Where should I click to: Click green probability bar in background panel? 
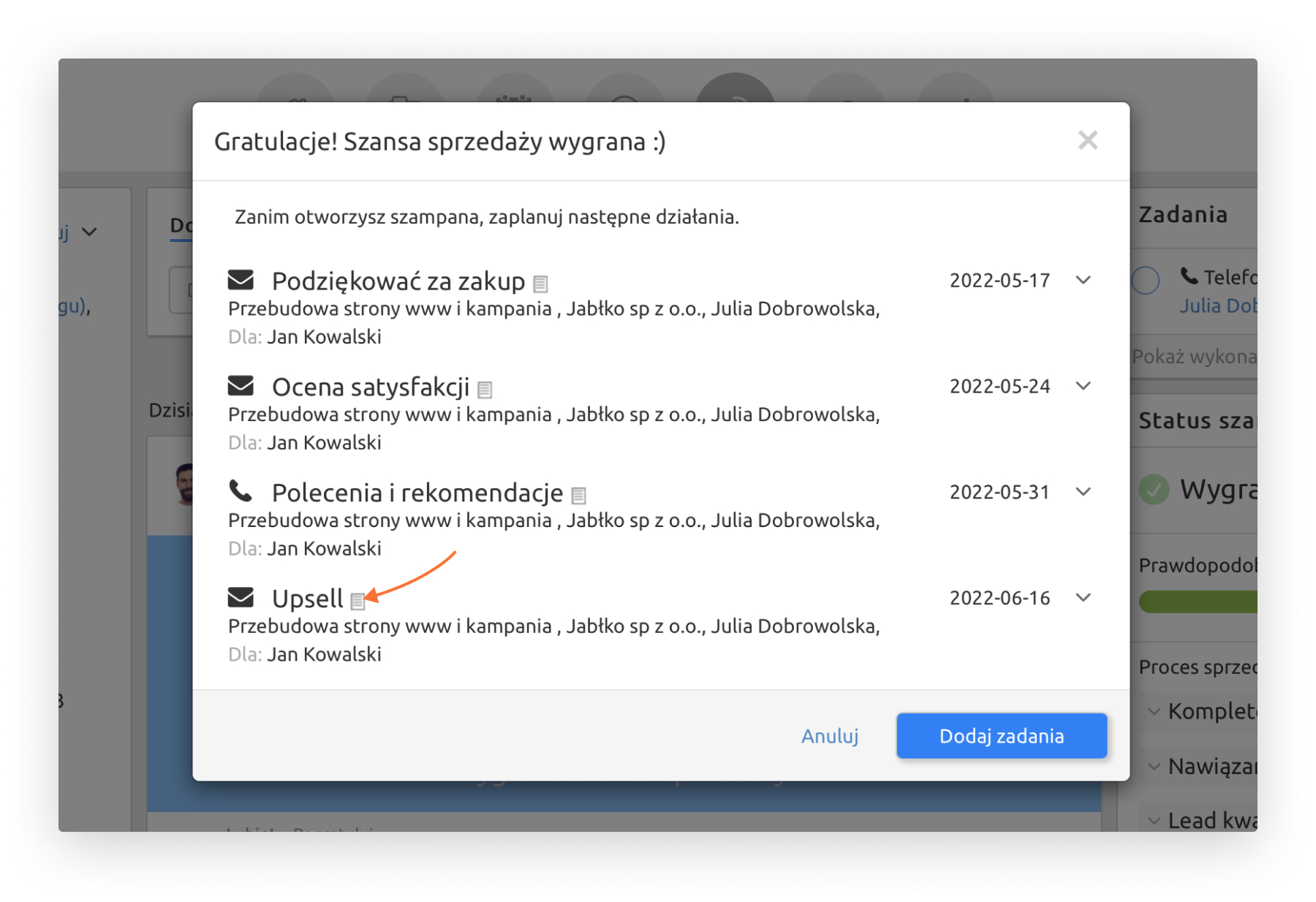1198,602
